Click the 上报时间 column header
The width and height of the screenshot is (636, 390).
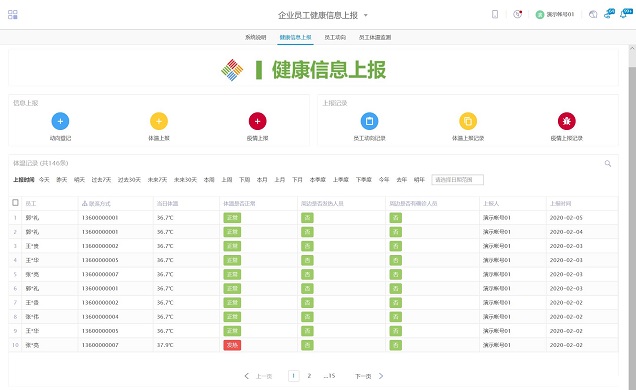(x=560, y=204)
